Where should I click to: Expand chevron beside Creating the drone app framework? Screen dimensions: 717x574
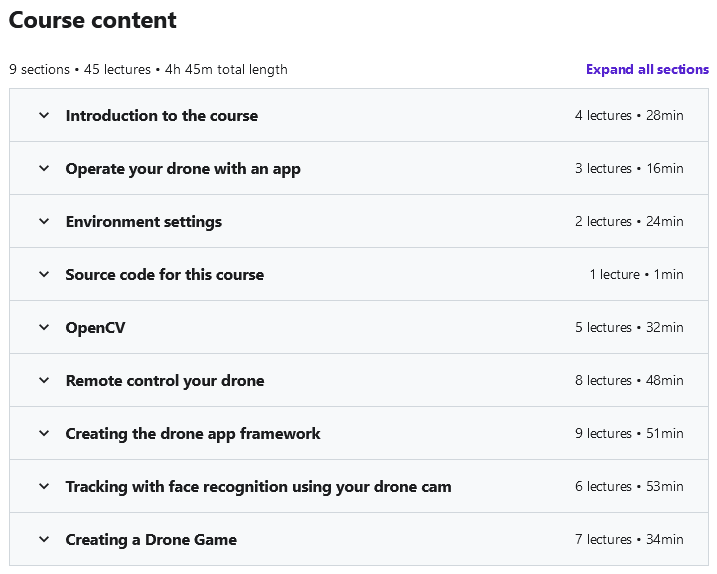[44, 433]
